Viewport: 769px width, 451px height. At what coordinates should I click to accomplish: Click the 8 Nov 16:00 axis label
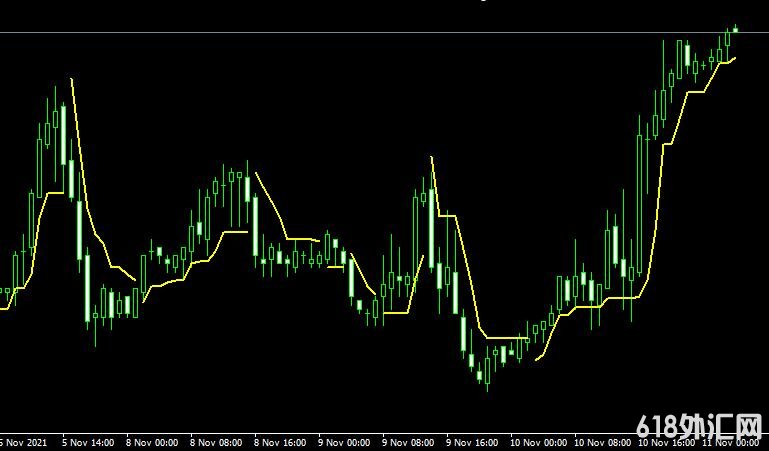tap(280, 441)
